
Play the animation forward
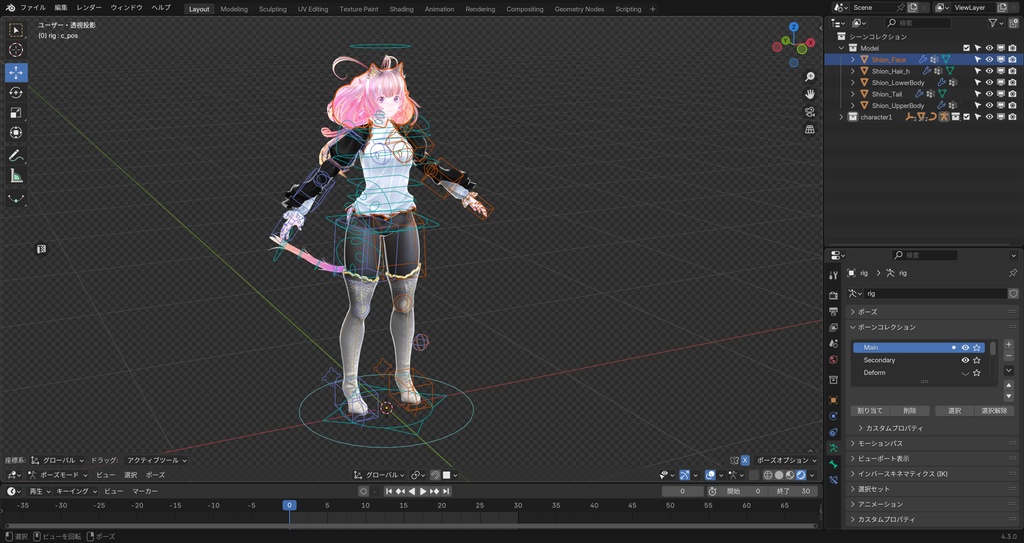click(423, 491)
